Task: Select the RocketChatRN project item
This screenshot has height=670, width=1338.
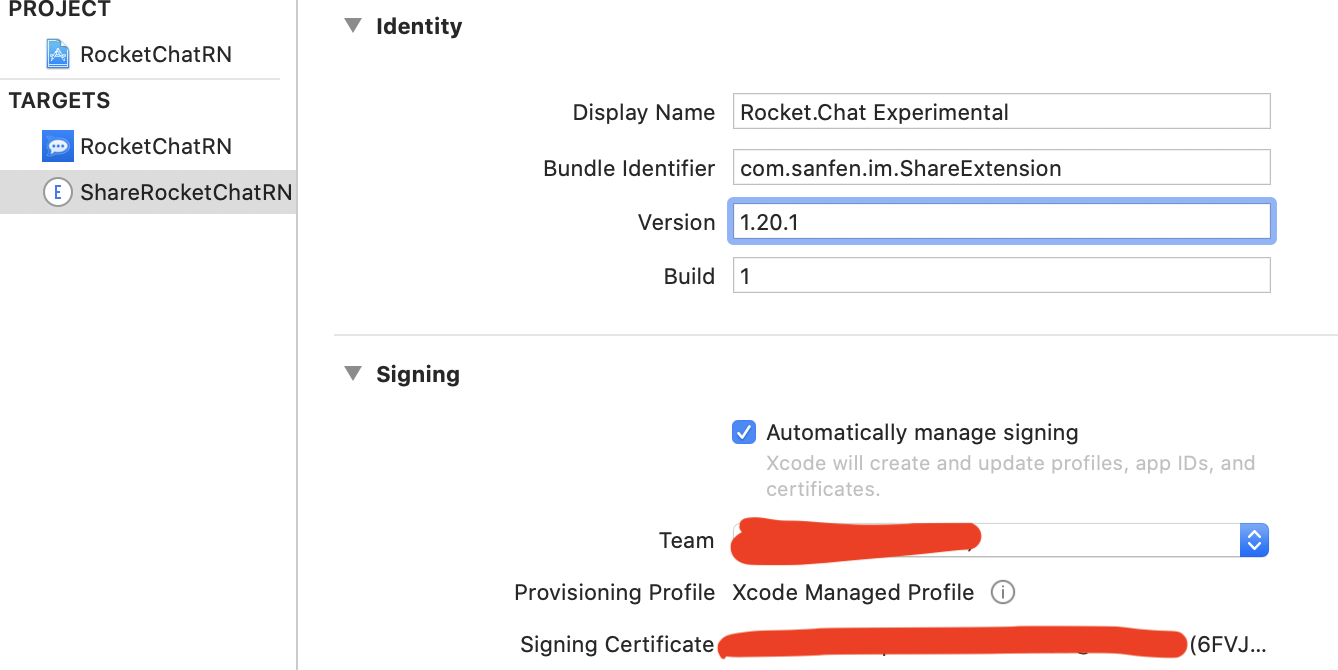Action: click(x=148, y=54)
